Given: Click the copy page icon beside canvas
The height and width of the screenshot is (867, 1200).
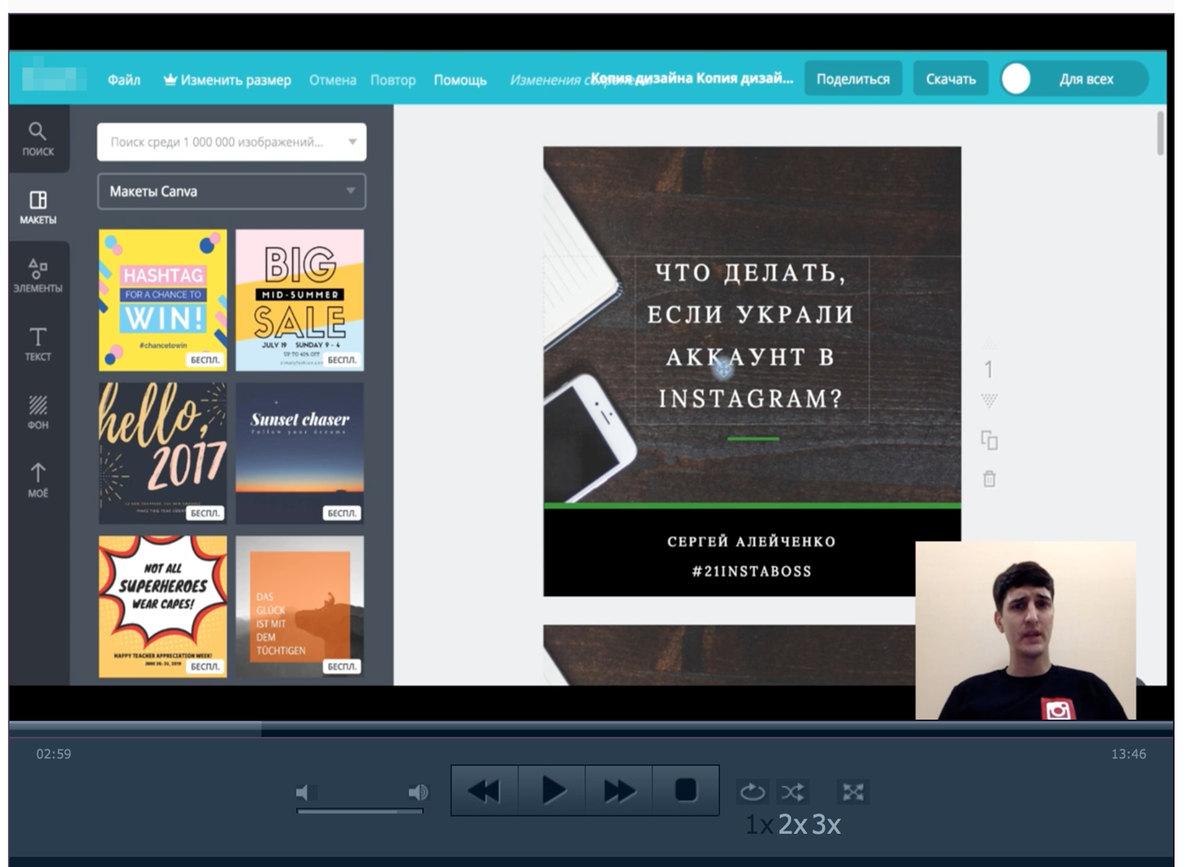Looking at the screenshot, I should pos(989,440).
